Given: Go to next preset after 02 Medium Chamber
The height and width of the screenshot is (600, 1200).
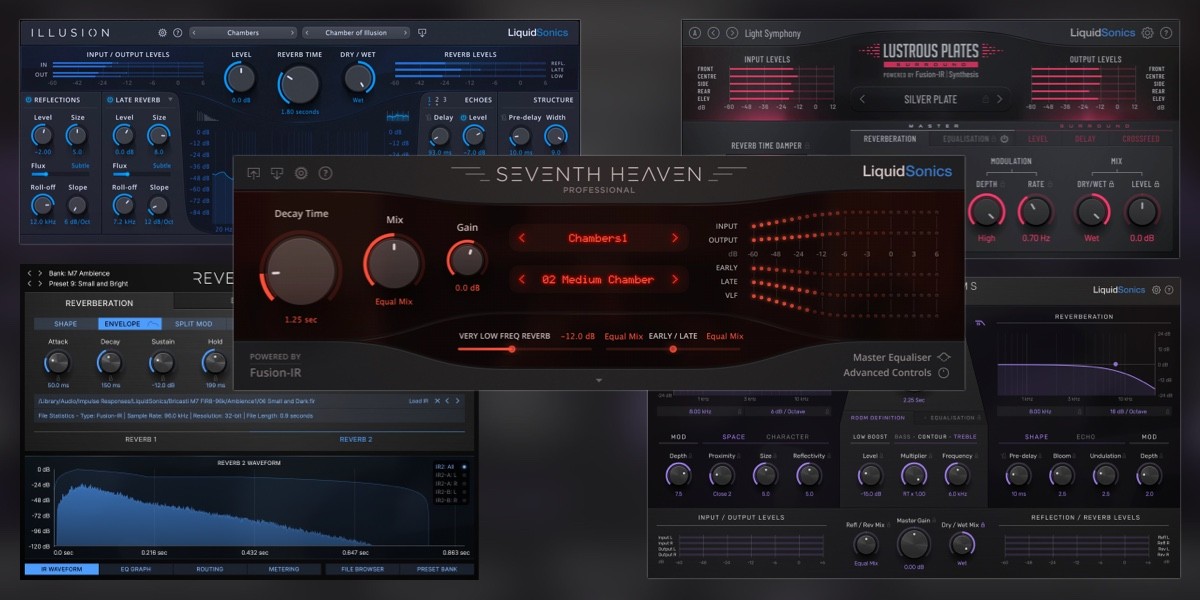Looking at the screenshot, I should click(x=675, y=280).
